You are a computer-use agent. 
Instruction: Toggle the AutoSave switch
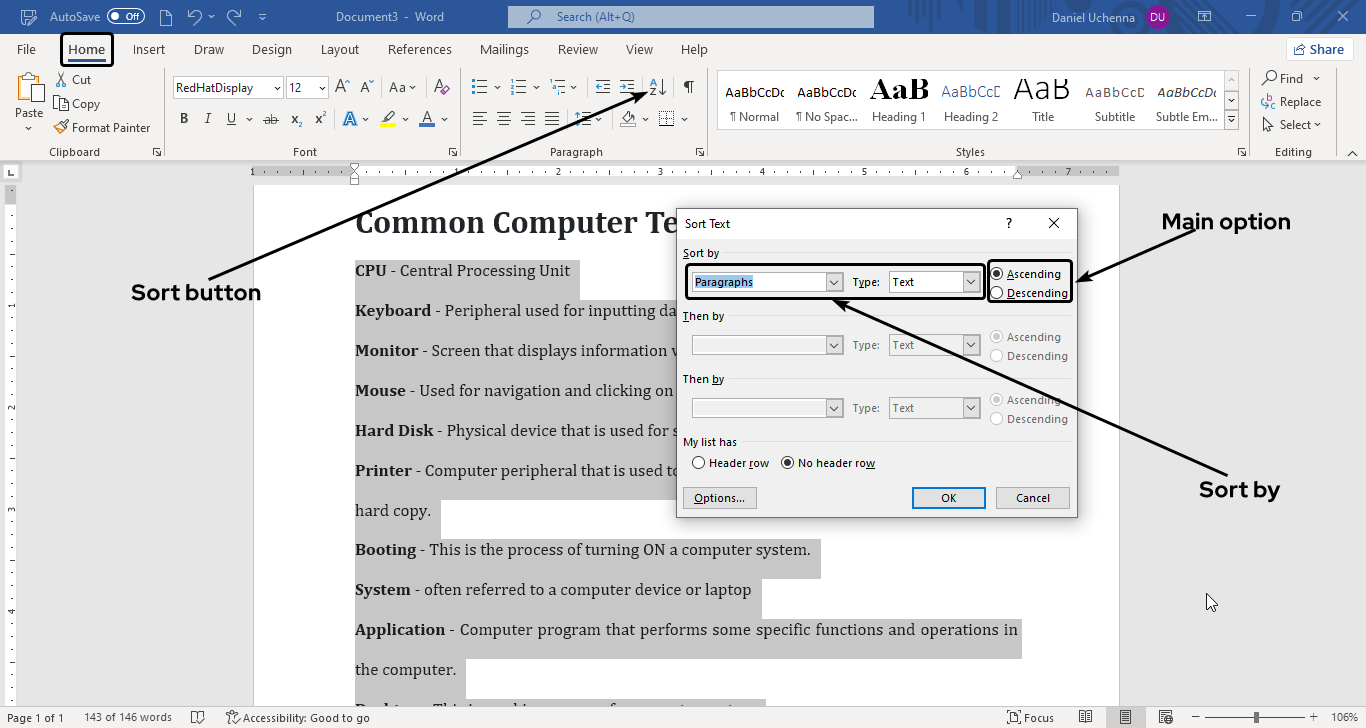pos(126,17)
